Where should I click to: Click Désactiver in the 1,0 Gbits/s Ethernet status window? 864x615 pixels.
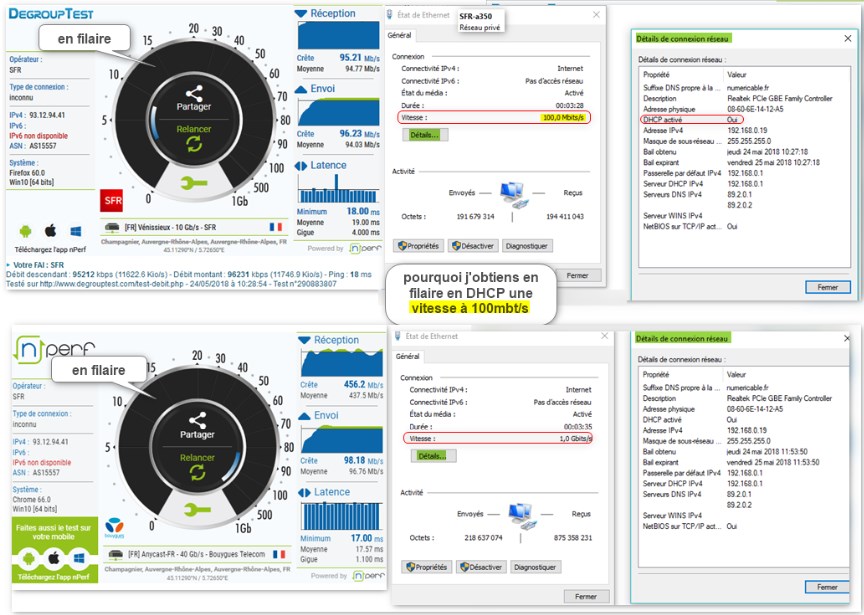coord(481,567)
